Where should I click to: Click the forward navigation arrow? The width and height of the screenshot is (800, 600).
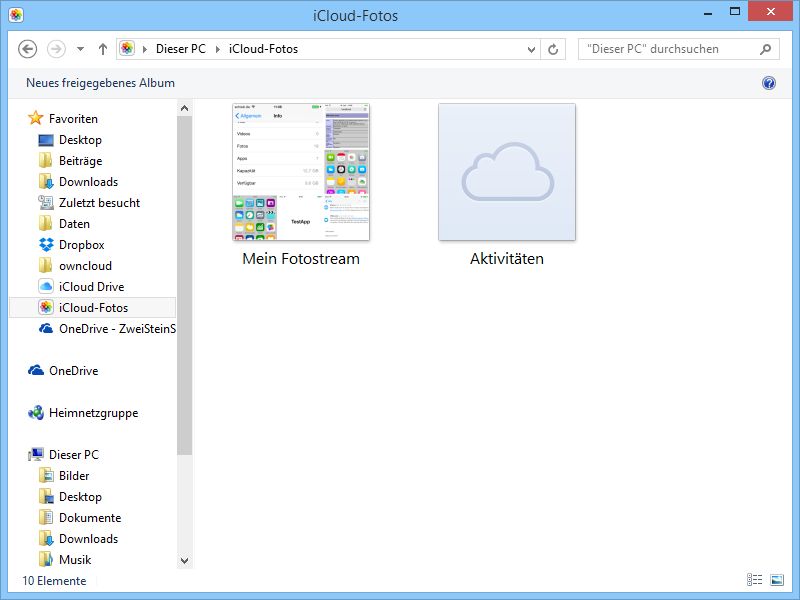point(56,49)
